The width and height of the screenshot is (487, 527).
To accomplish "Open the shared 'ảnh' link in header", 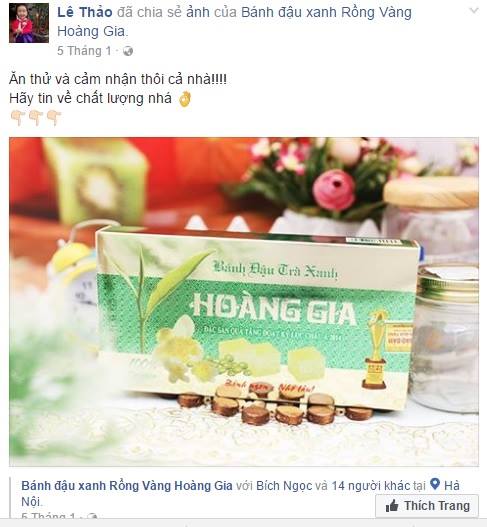I will coord(198,12).
